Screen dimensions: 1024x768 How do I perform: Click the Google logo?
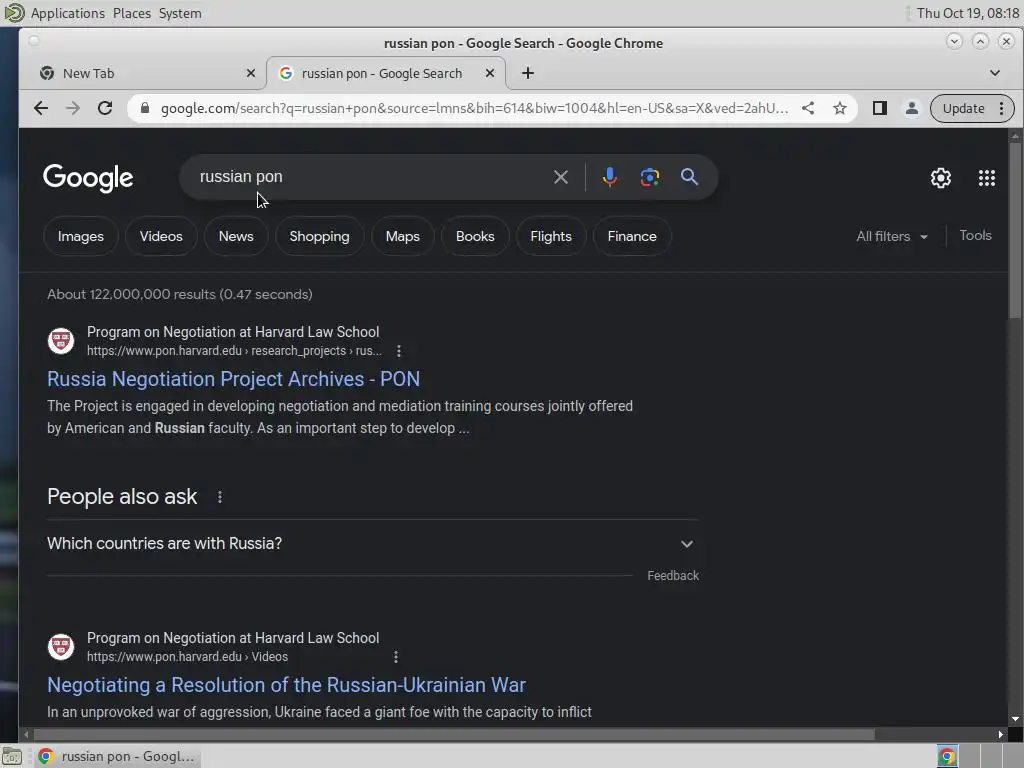click(x=88, y=178)
